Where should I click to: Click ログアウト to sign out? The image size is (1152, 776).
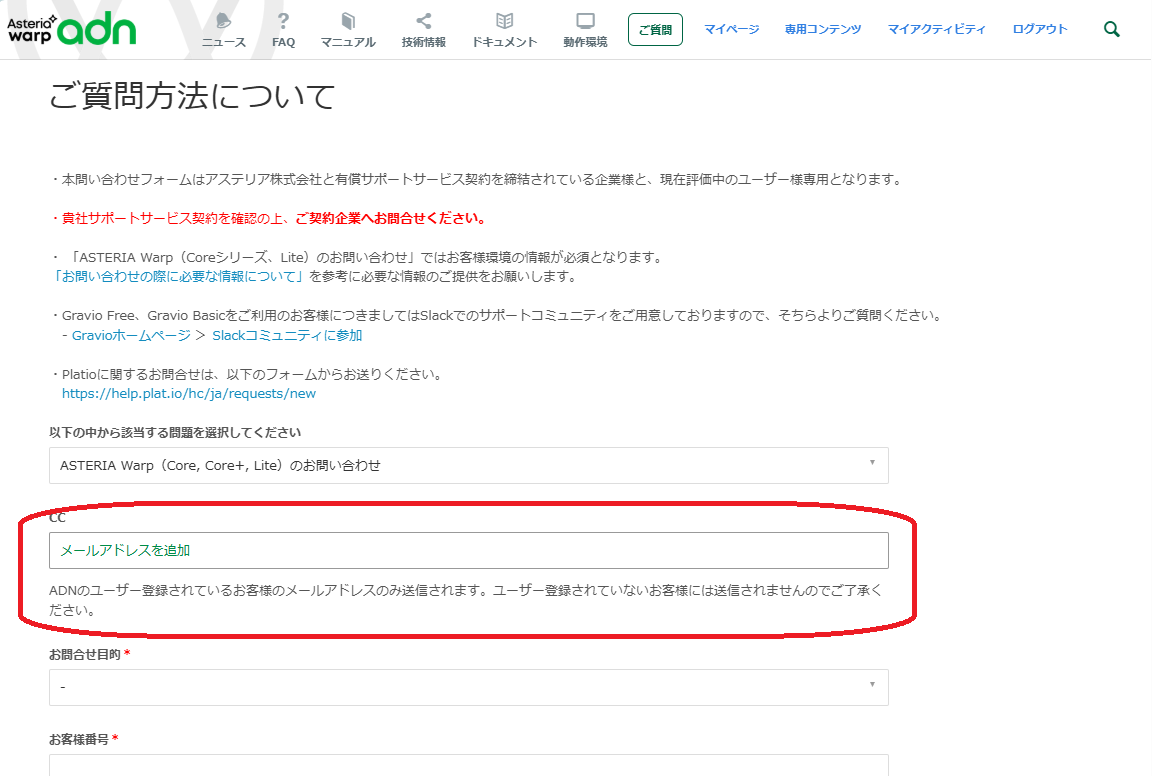tap(1040, 29)
